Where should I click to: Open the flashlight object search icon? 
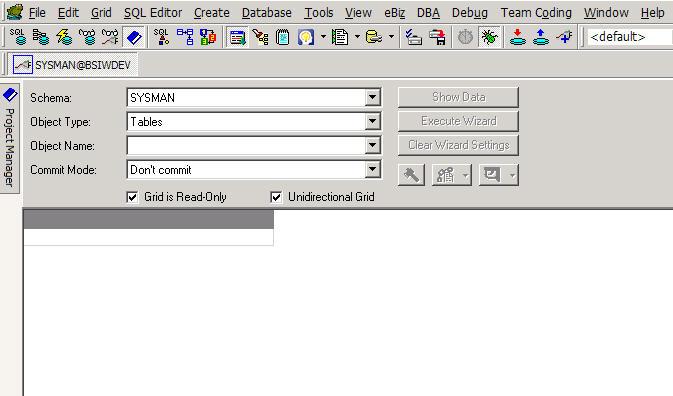(261, 37)
